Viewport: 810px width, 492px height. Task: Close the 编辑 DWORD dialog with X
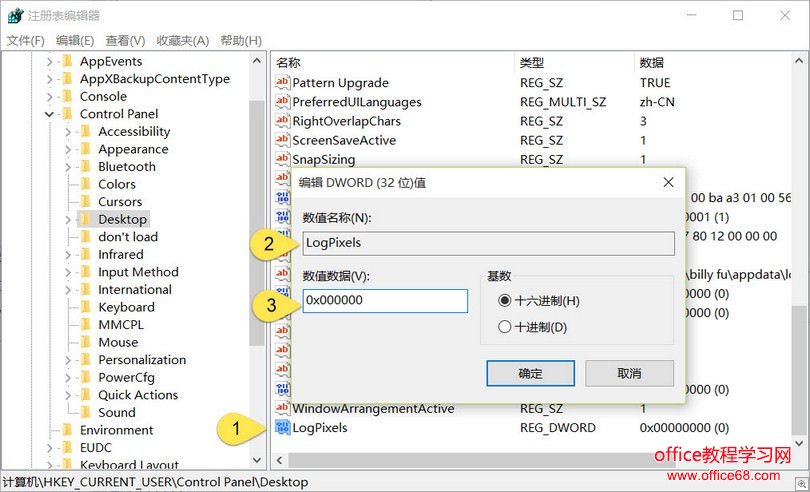click(668, 182)
